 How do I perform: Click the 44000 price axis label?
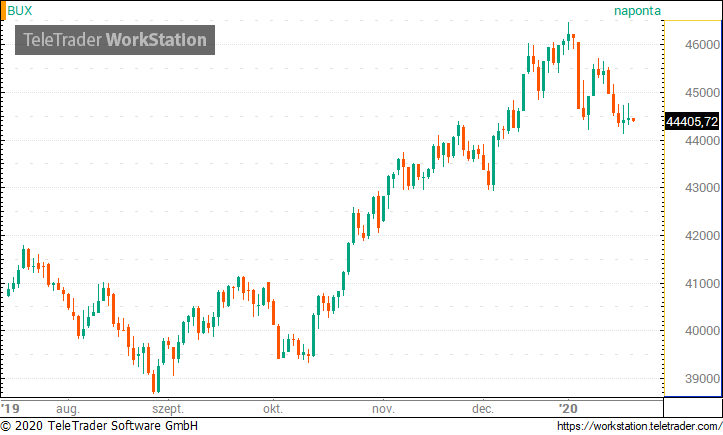702,141
